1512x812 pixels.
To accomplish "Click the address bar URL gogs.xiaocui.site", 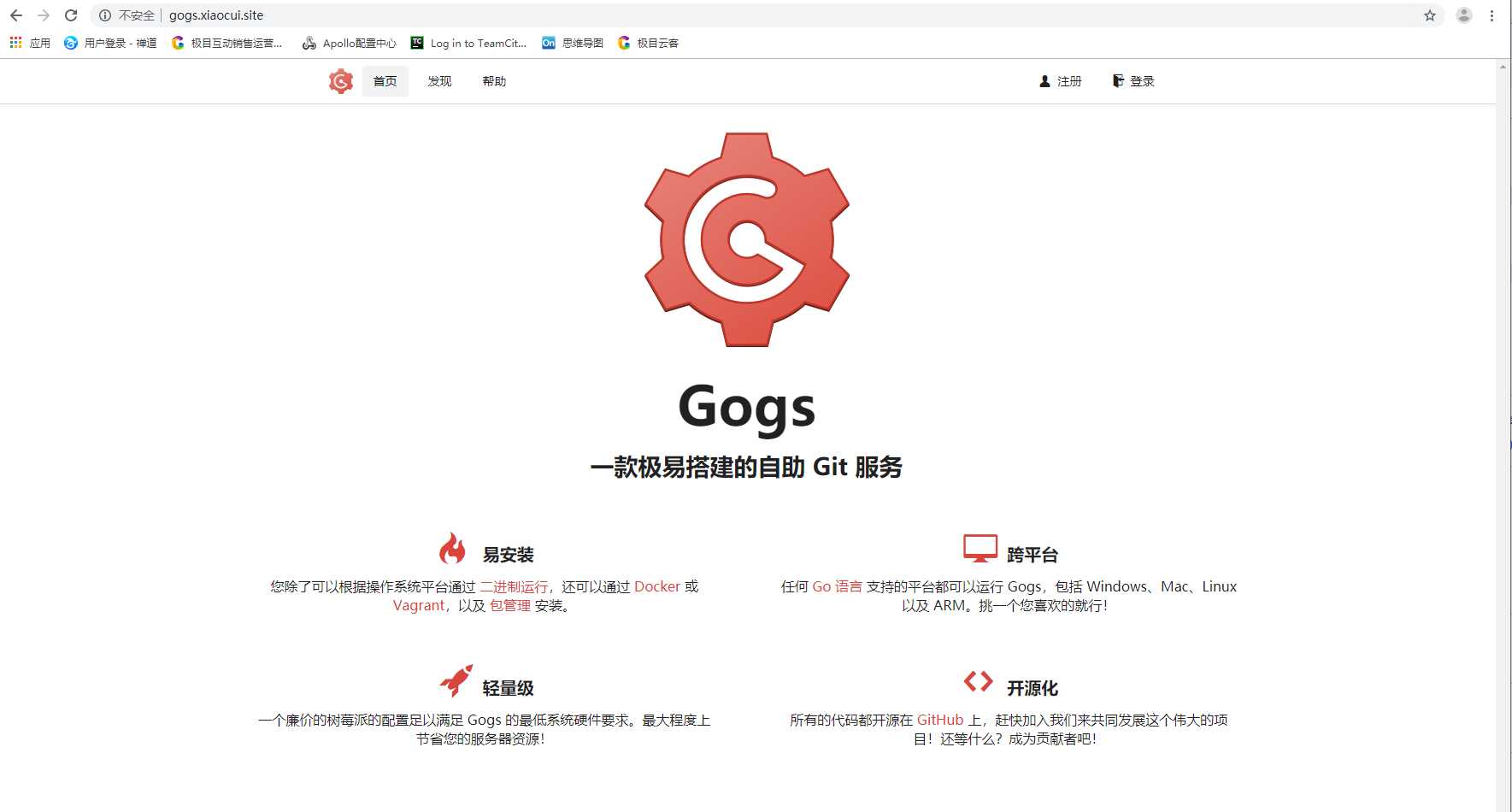I will click(x=216, y=15).
